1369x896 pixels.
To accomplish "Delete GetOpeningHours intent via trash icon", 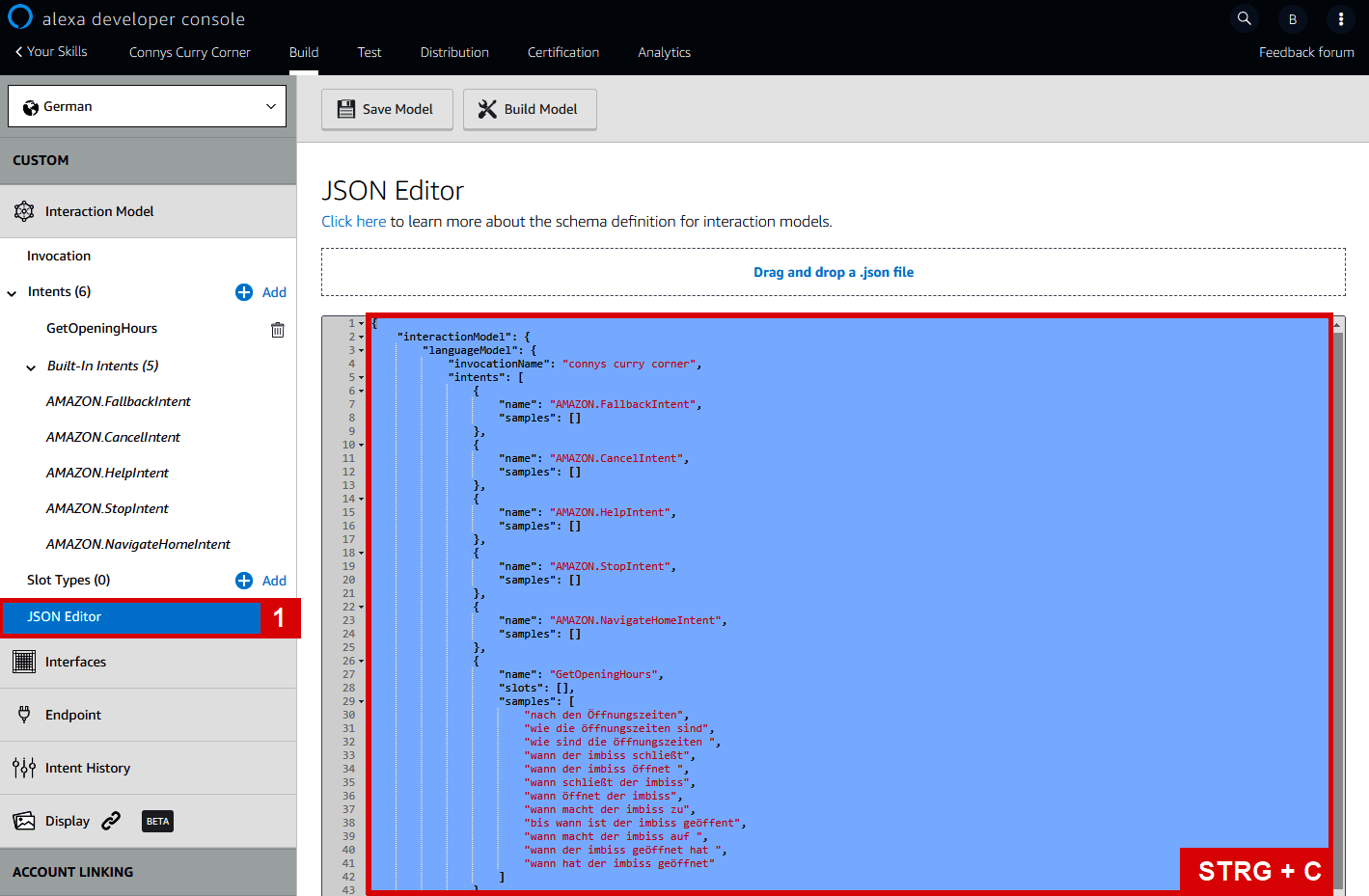I will [278, 330].
